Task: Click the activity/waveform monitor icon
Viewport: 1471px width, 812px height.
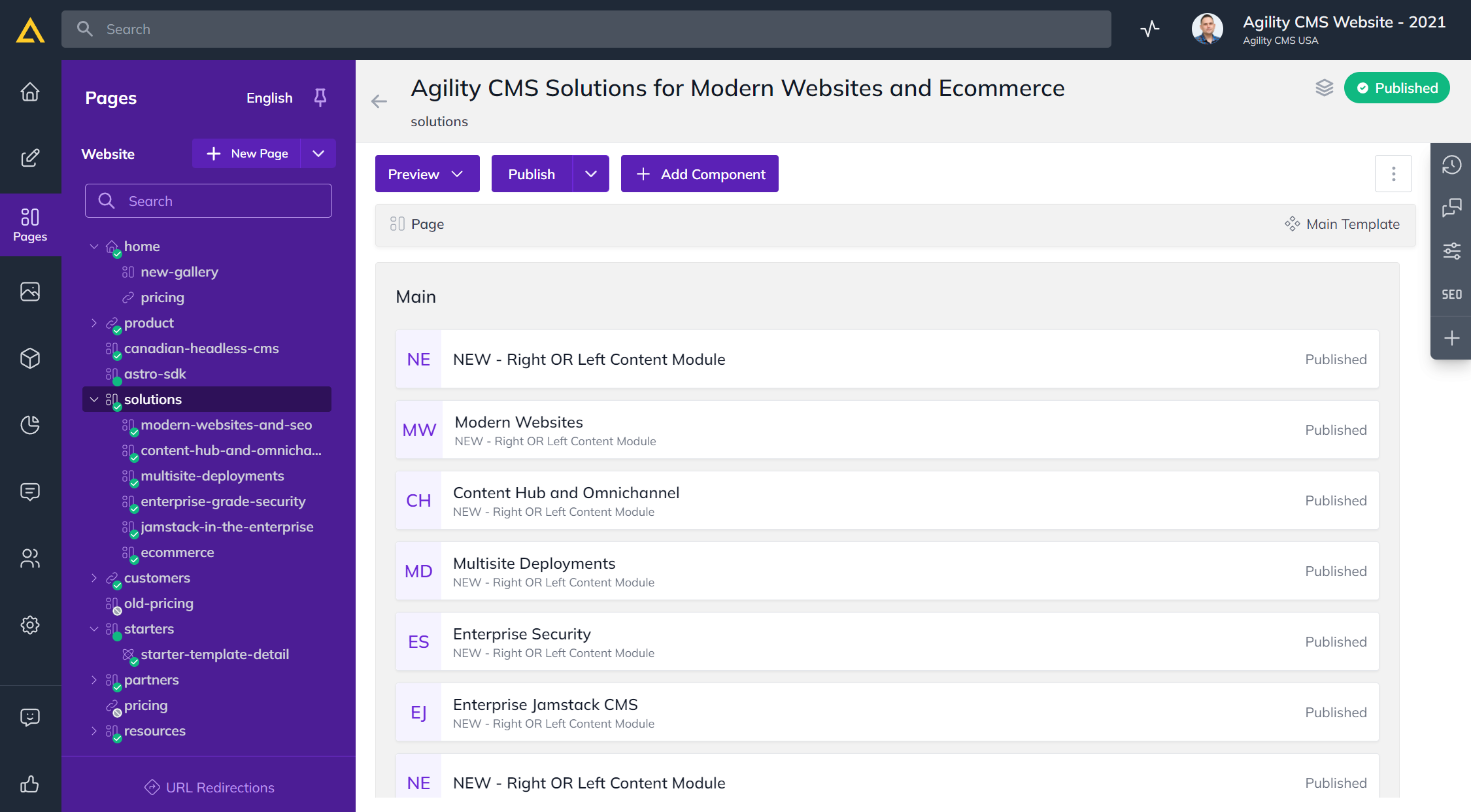Action: (x=1149, y=28)
